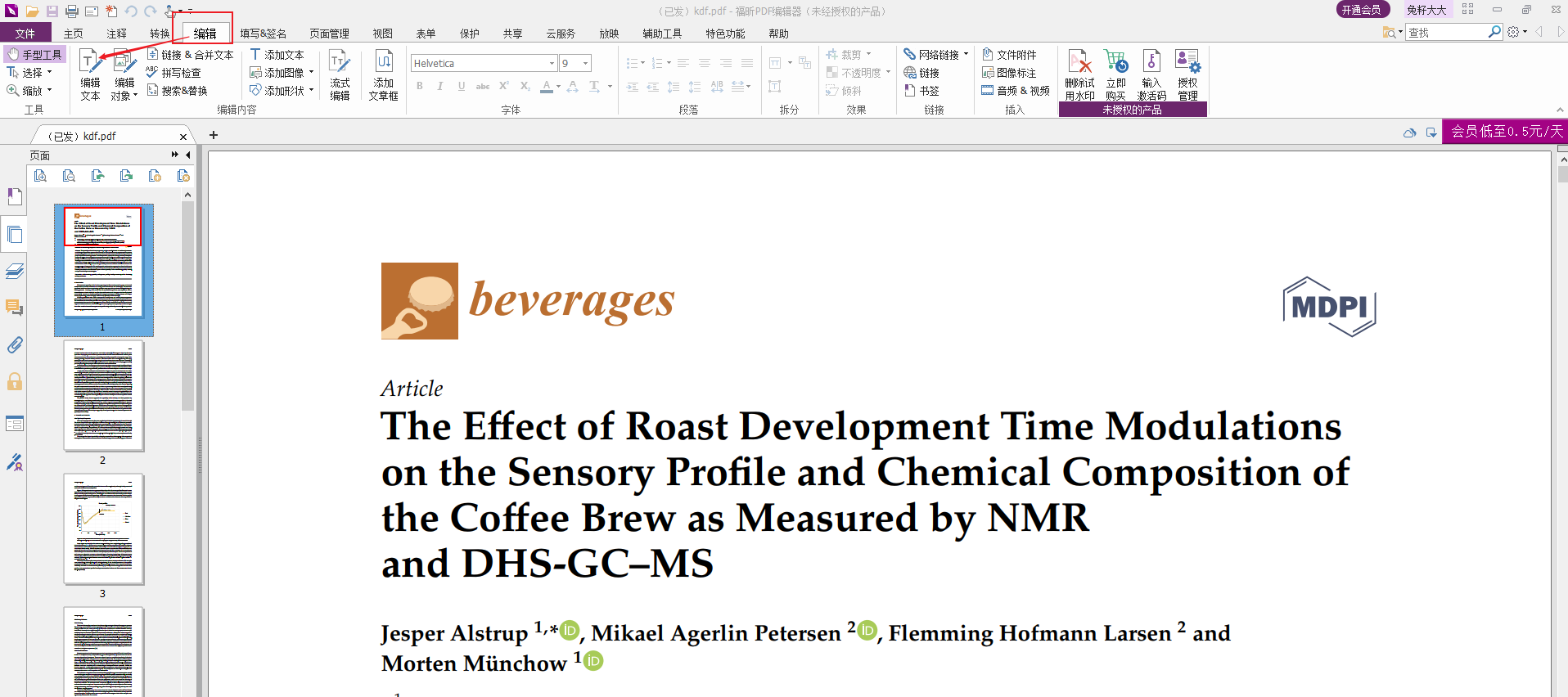This screenshot has width=1568, height=697.
Task: Click the Security lock panel icon
Action: pos(15,382)
